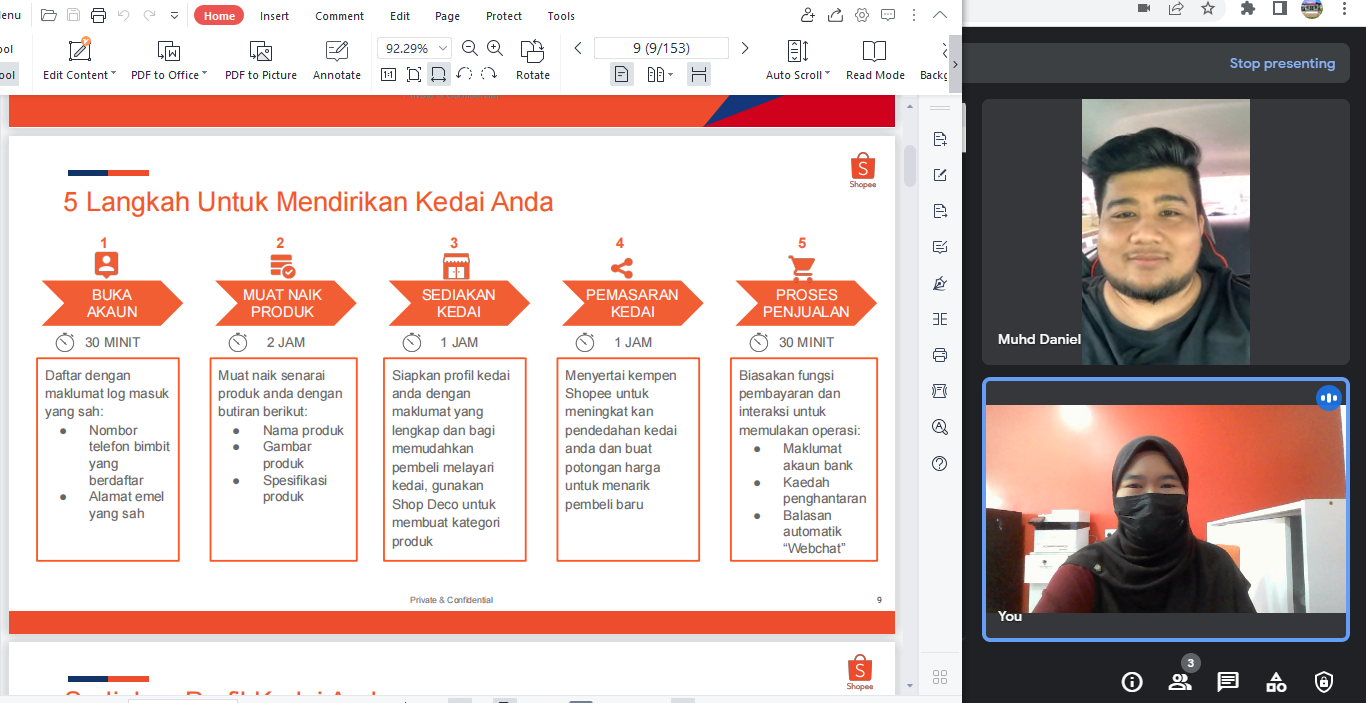Image resolution: width=1366 pixels, height=703 pixels.
Task: Click the Redo arrow icon
Action: [x=150, y=15]
